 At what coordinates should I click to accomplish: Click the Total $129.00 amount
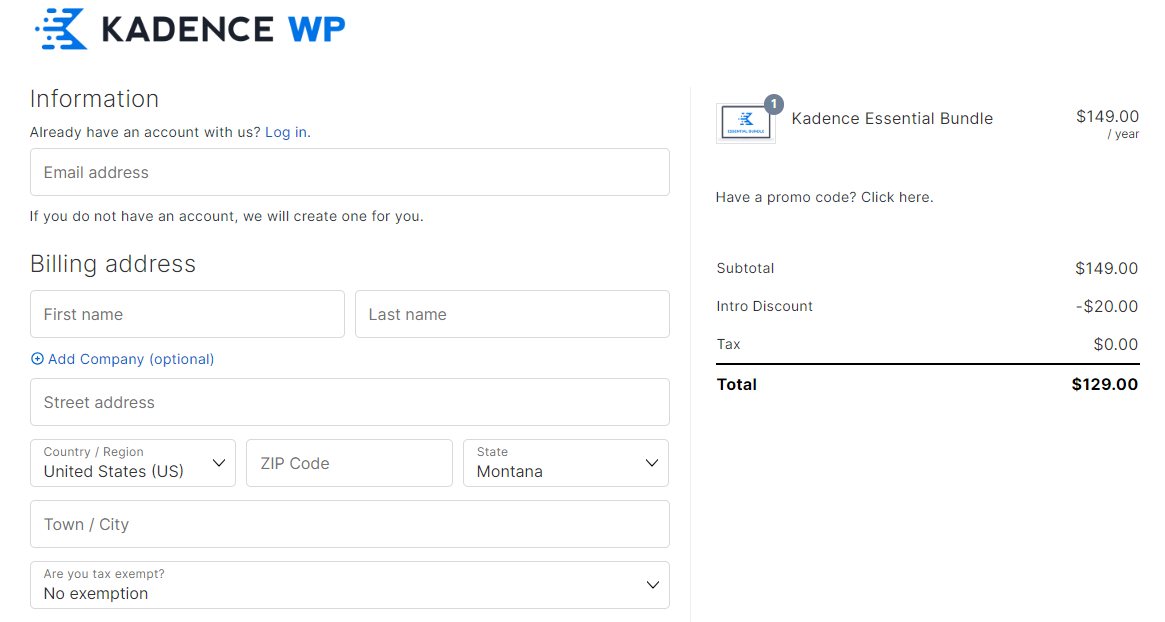click(x=1104, y=384)
